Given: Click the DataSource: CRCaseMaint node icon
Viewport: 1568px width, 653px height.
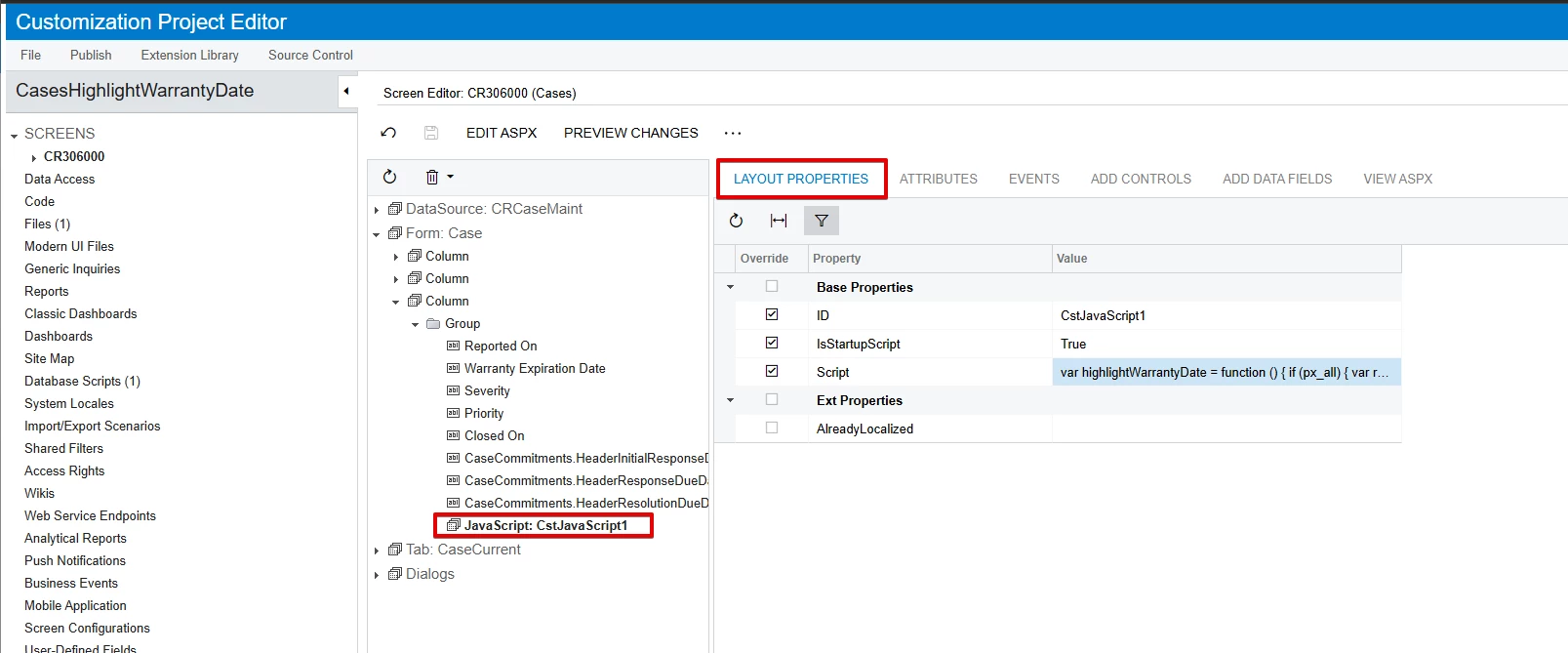Looking at the screenshot, I should click(x=394, y=209).
